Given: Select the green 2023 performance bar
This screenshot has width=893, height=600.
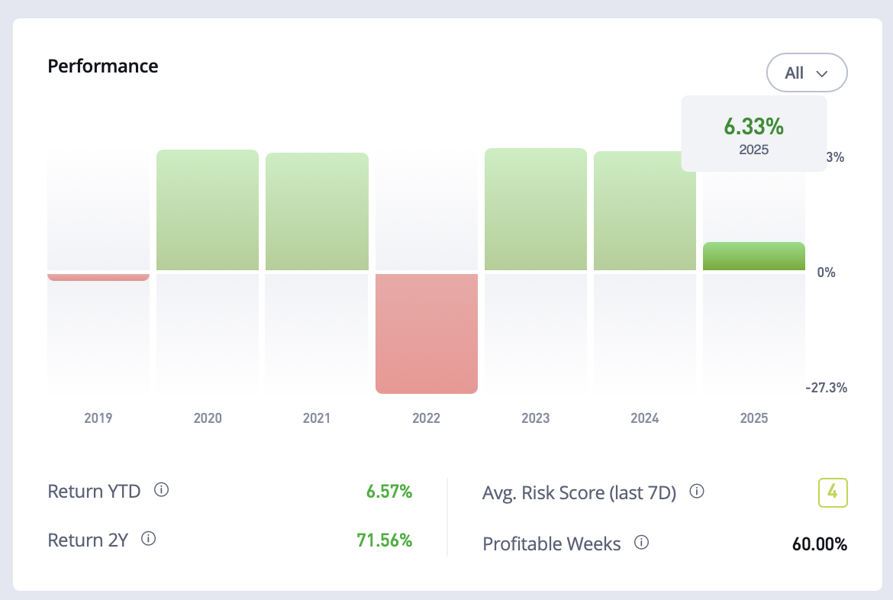Looking at the screenshot, I should click(x=535, y=209).
